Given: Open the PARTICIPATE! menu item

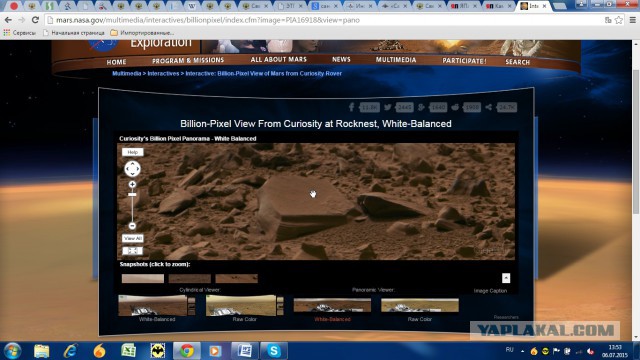Looking at the screenshot, I should pos(464,61).
